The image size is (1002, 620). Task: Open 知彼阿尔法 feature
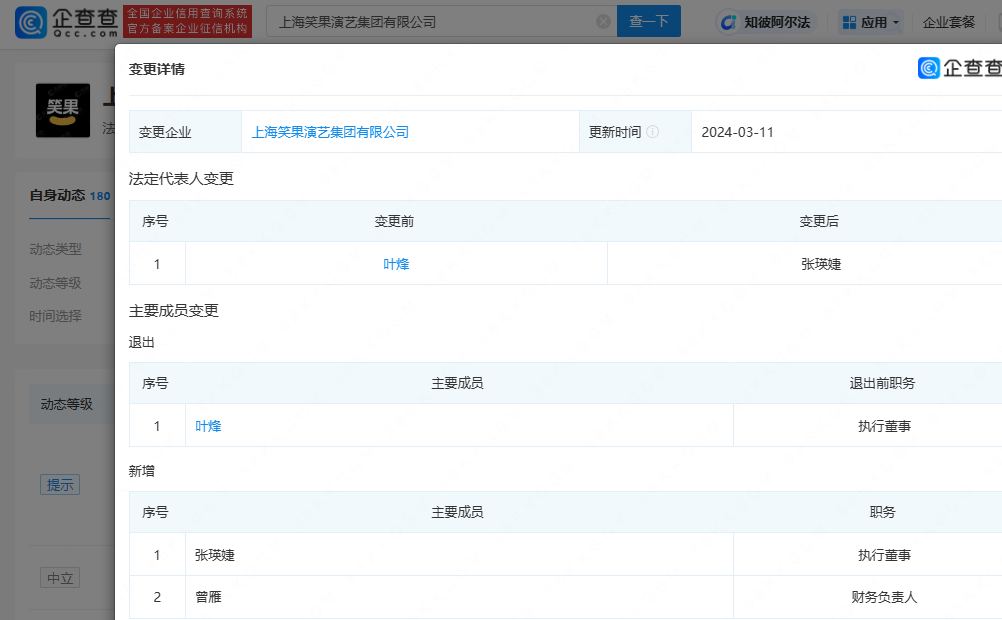point(766,22)
